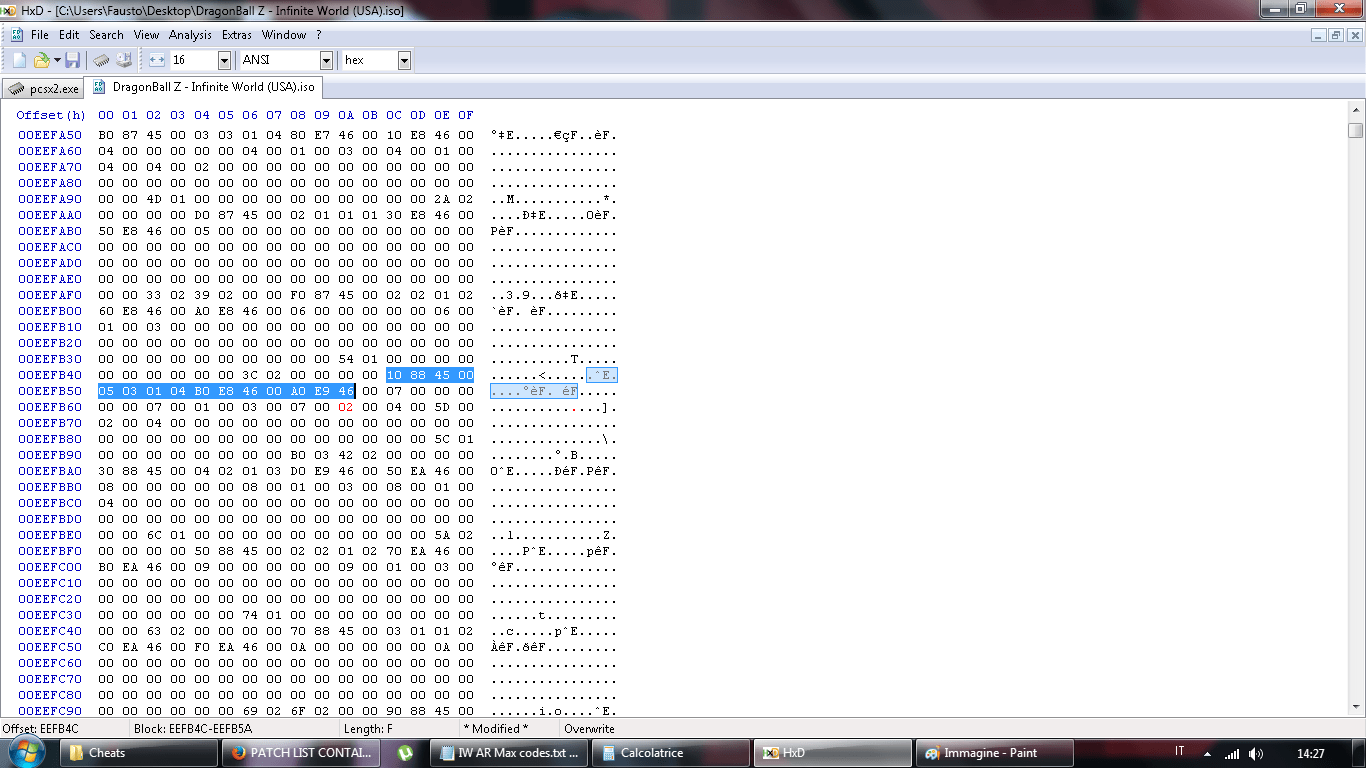Click offset row 00EEFB50
The width and height of the screenshot is (1366, 768).
click(50, 391)
